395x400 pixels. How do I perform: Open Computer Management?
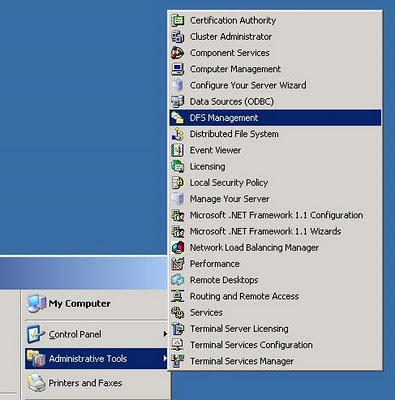pyautogui.click(x=275, y=69)
